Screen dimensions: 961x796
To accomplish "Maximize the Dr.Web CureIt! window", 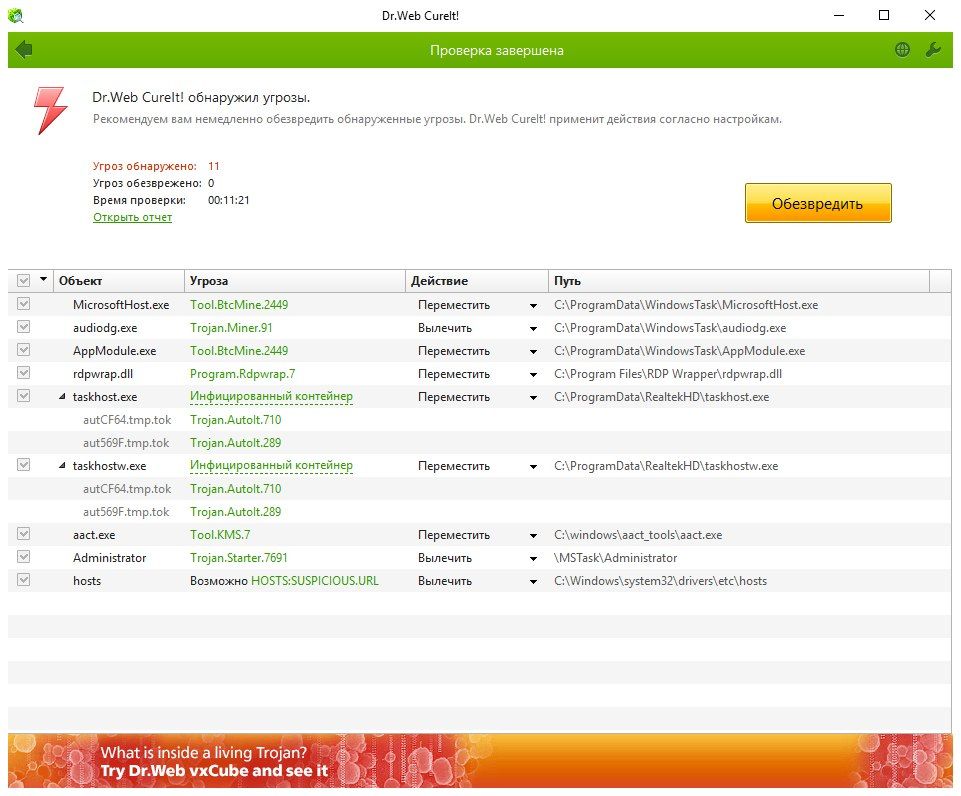I will point(884,15).
